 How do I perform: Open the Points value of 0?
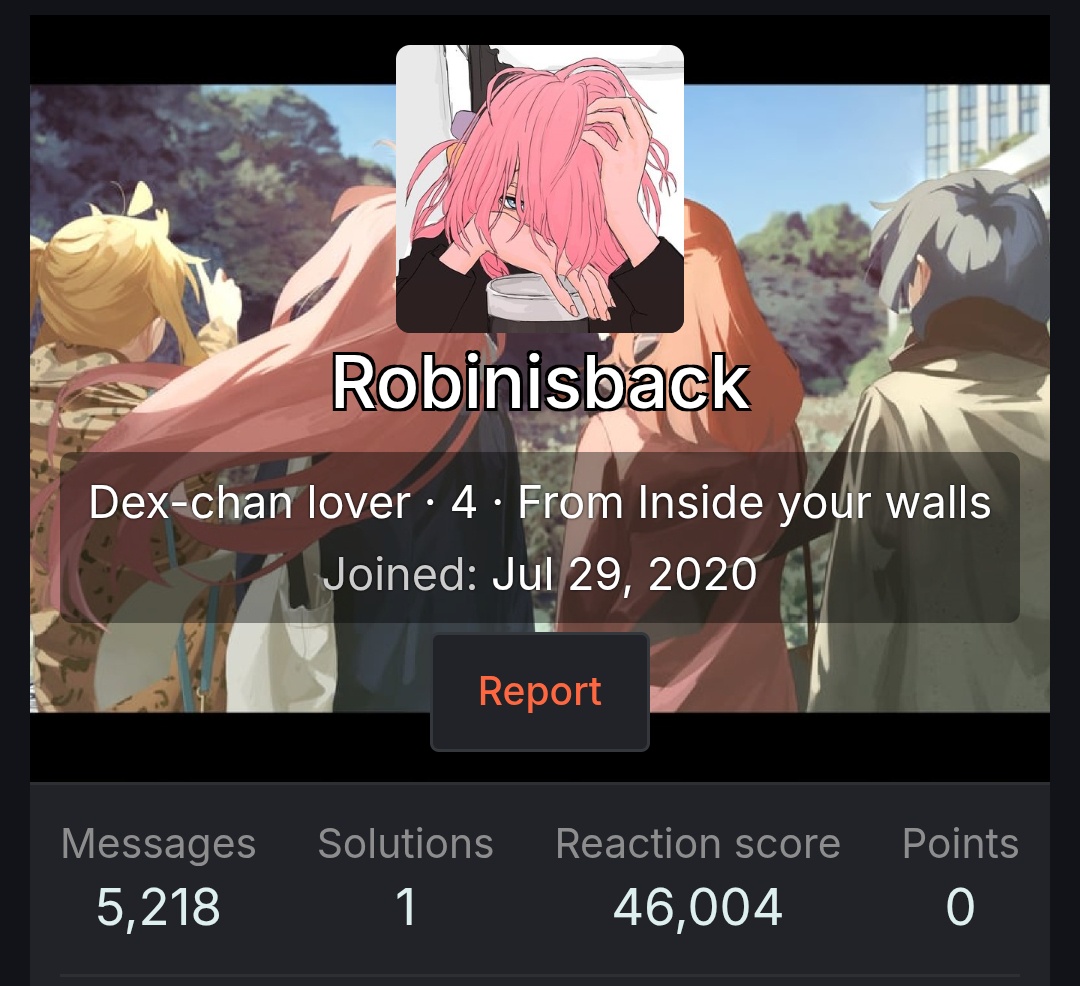point(960,907)
